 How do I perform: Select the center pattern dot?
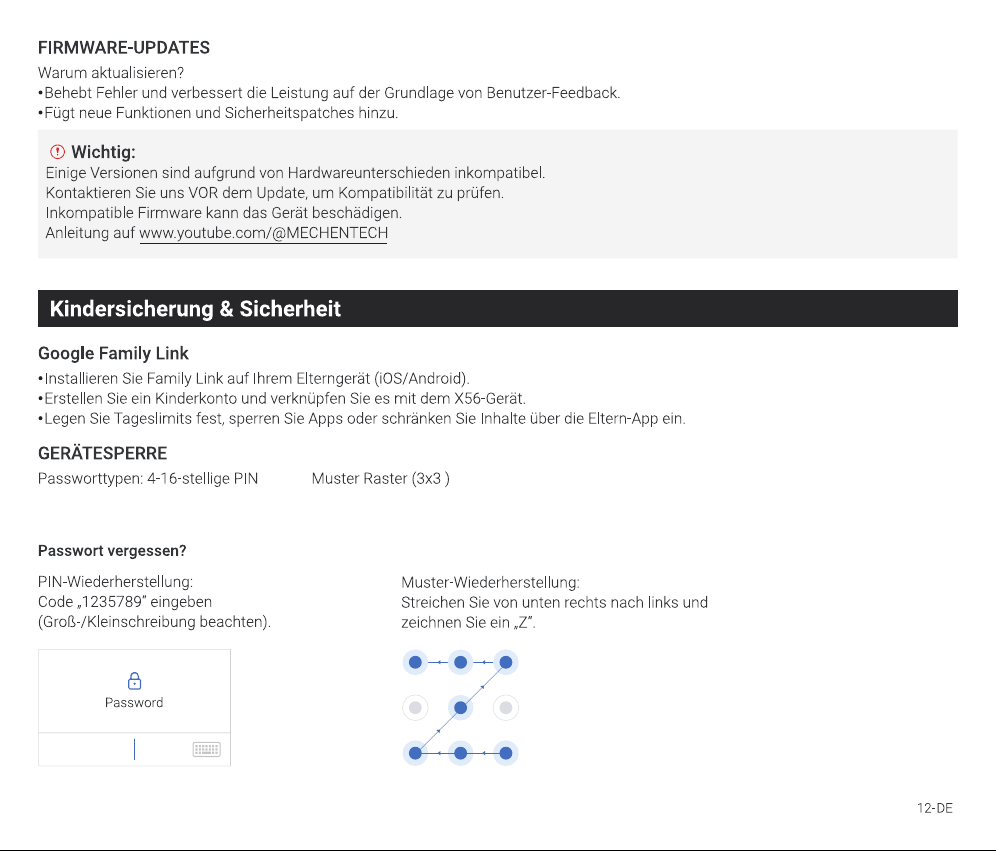461,707
